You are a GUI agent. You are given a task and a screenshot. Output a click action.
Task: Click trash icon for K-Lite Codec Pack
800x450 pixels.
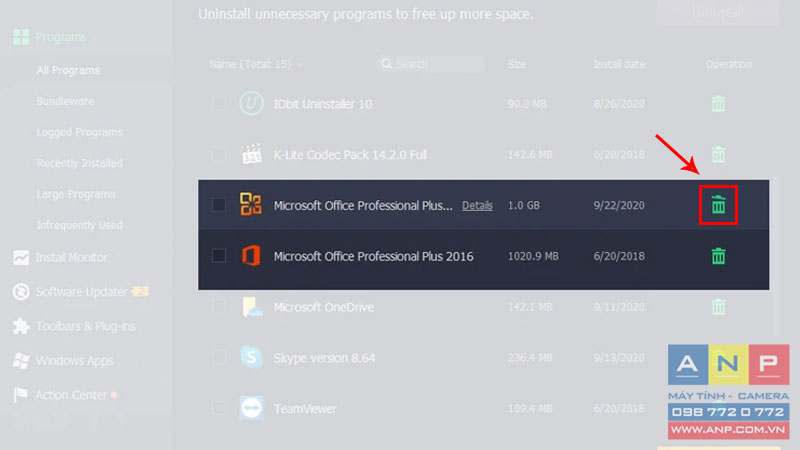[x=718, y=154]
